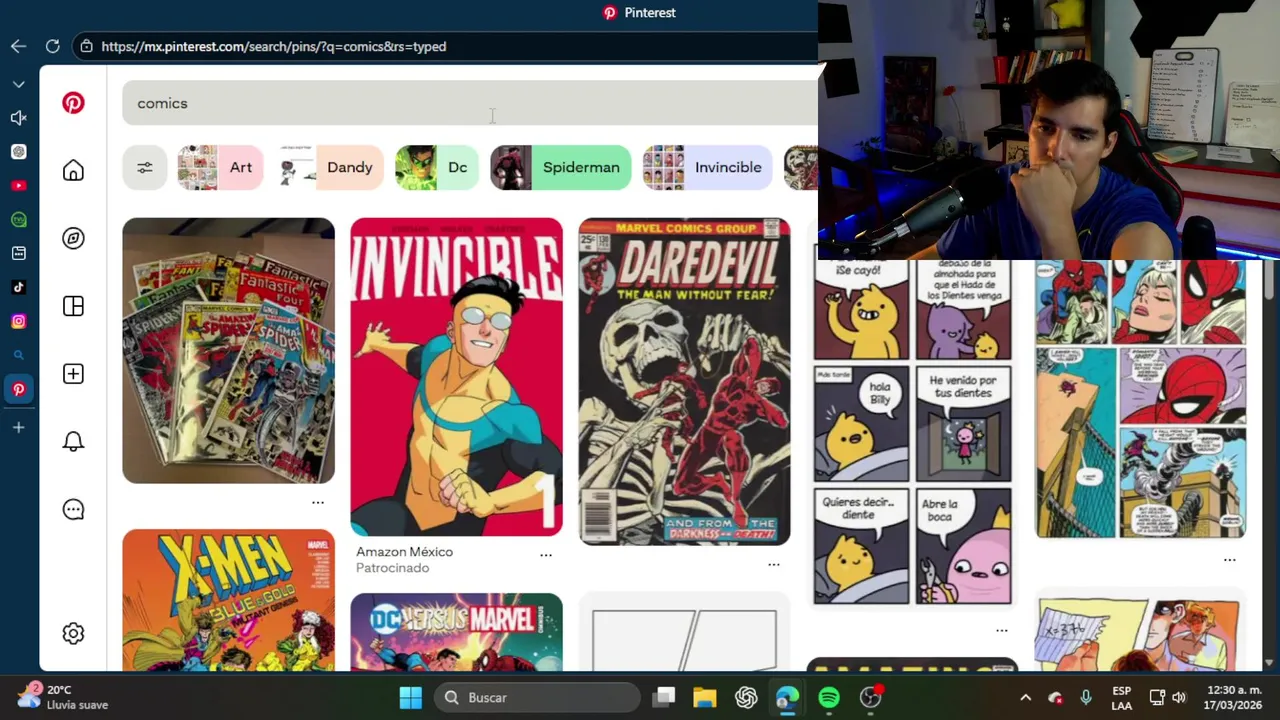The width and height of the screenshot is (1280, 720).
Task: Open the Windows Start menu
Action: 410,697
